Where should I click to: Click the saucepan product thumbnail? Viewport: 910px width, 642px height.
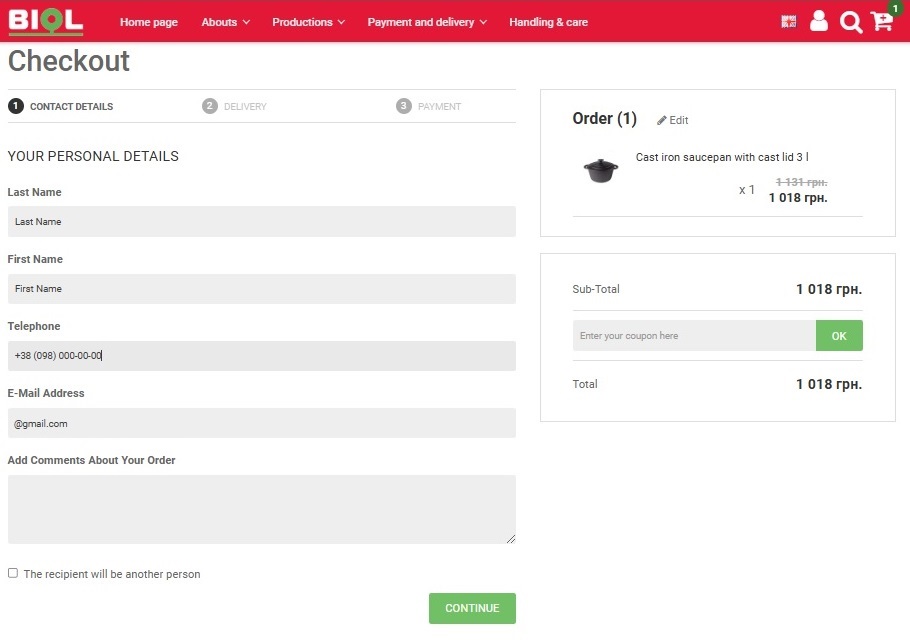(x=600, y=171)
